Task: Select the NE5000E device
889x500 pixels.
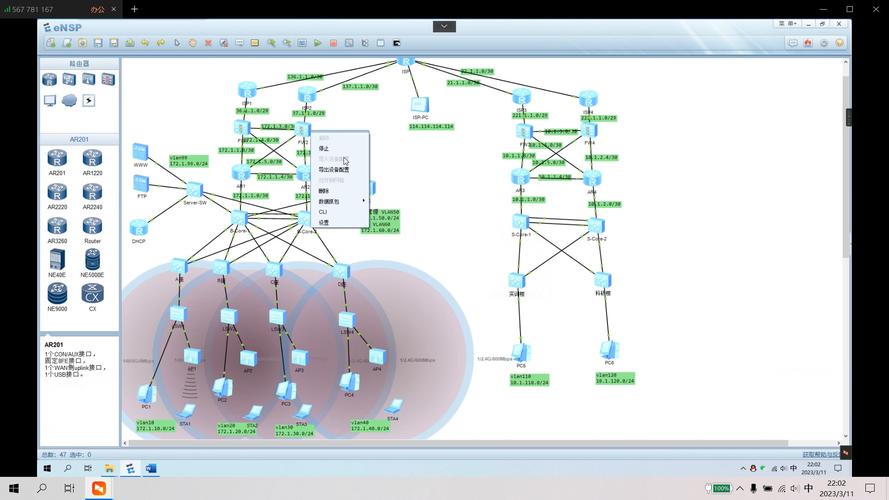Action: (92, 264)
